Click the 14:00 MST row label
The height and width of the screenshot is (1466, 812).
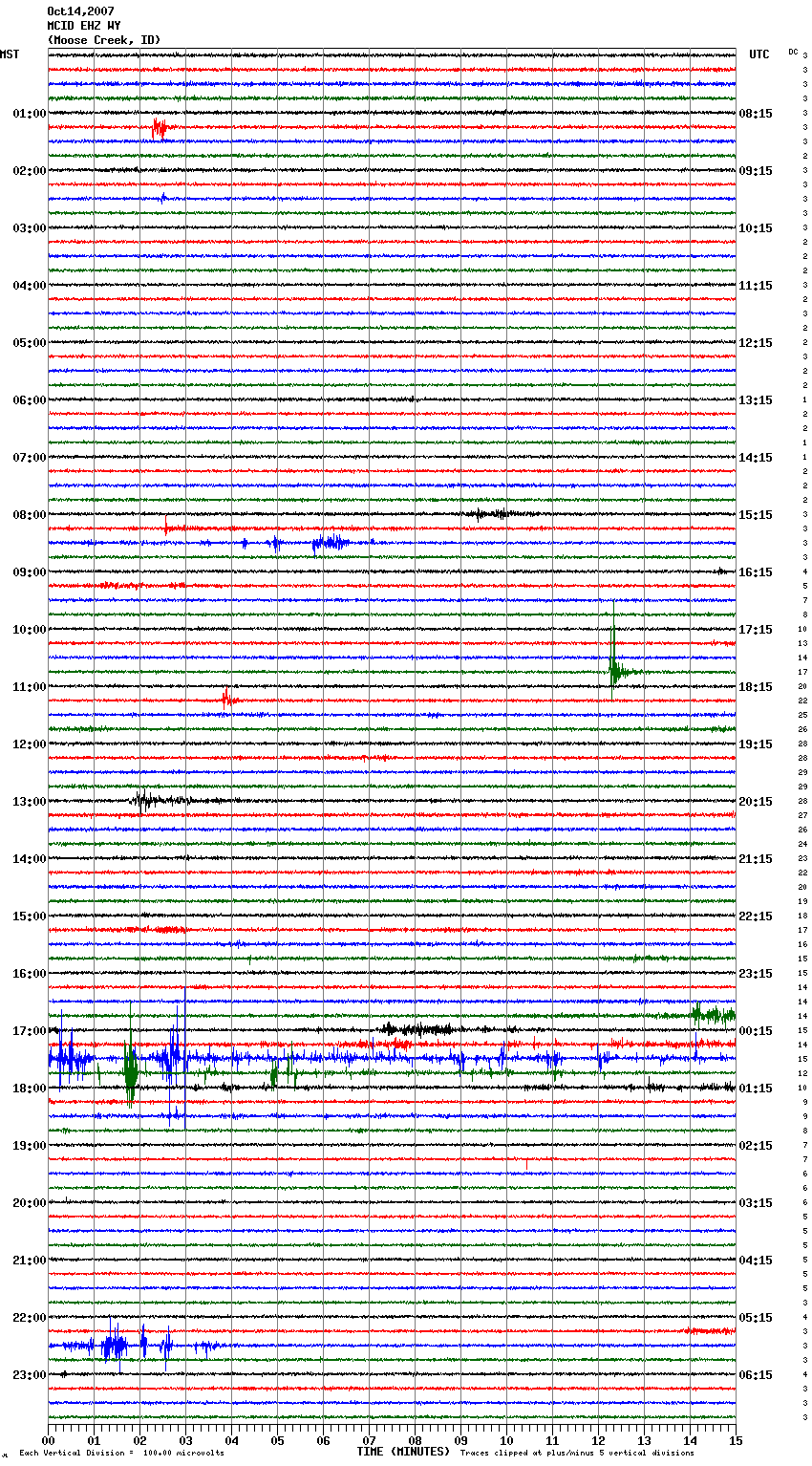point(30,859)
